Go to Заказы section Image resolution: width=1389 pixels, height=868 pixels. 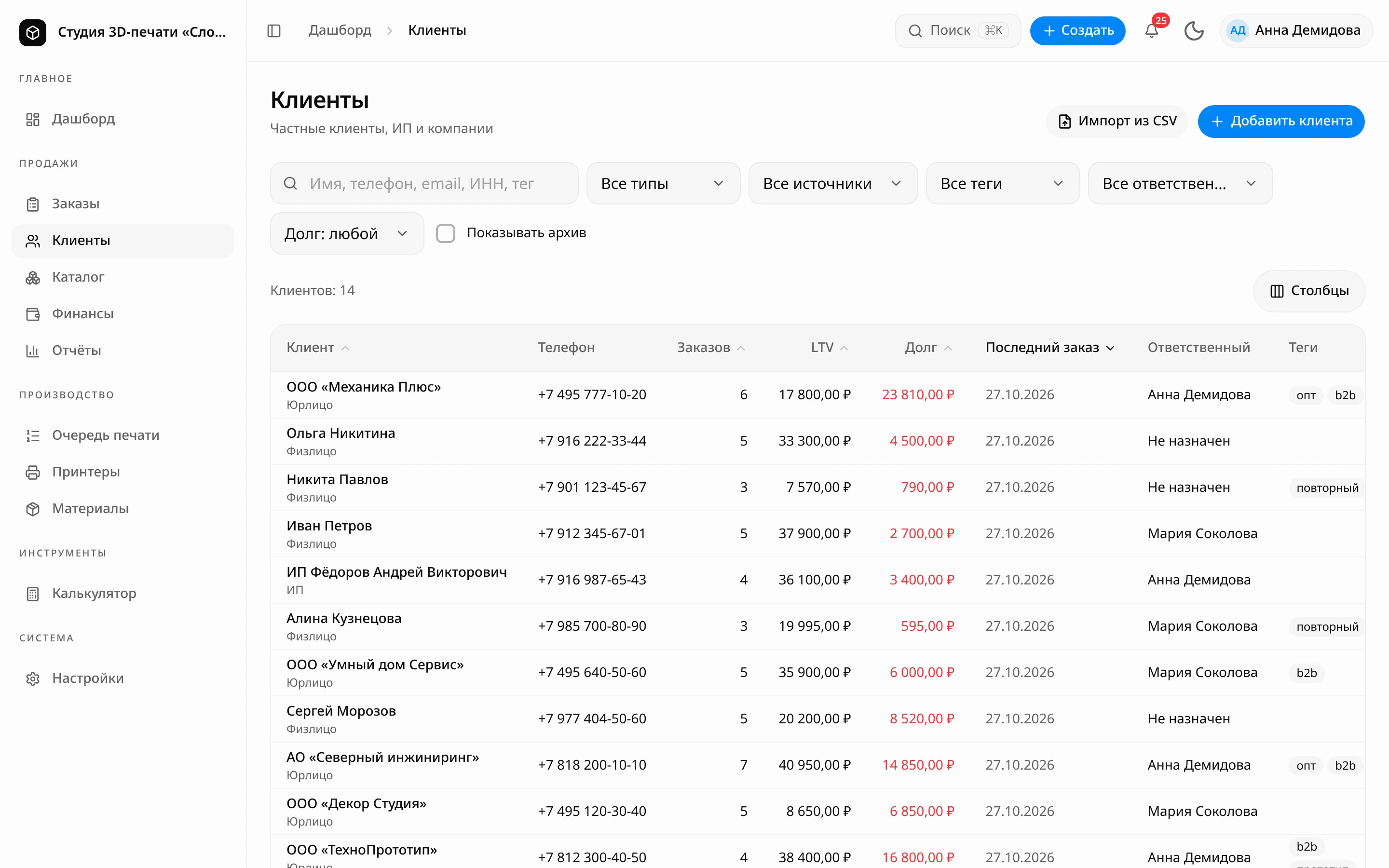[x=123, y=204]
